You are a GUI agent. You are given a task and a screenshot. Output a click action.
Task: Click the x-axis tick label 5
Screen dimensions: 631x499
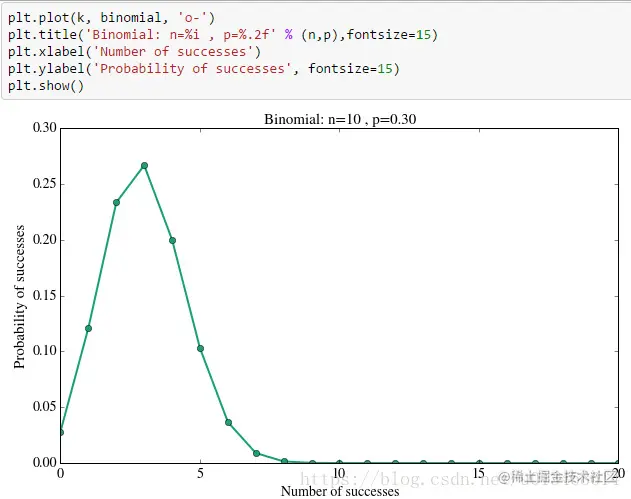pos(200,473)
